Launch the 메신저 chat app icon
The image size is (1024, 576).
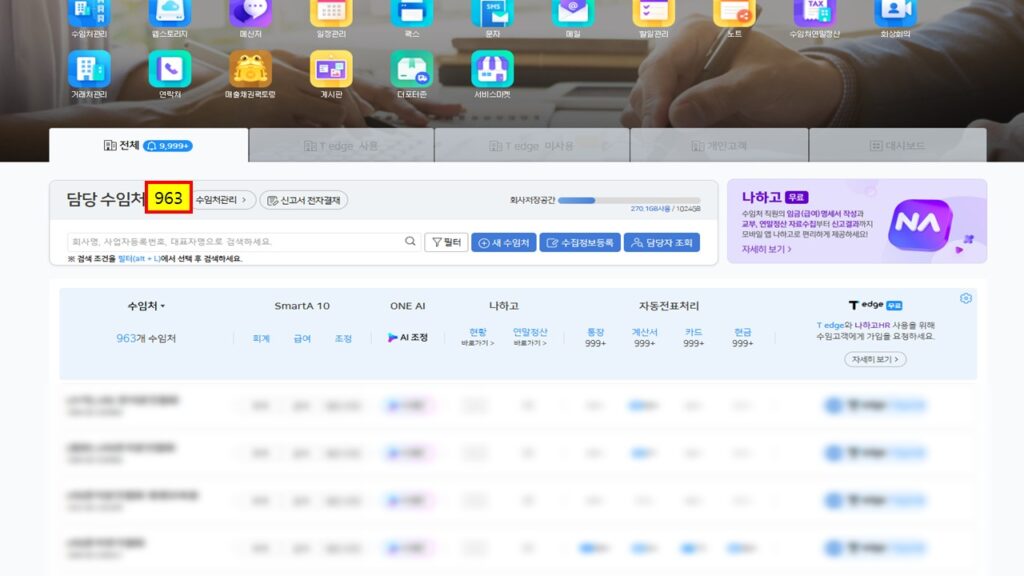(x=250, y=12)
